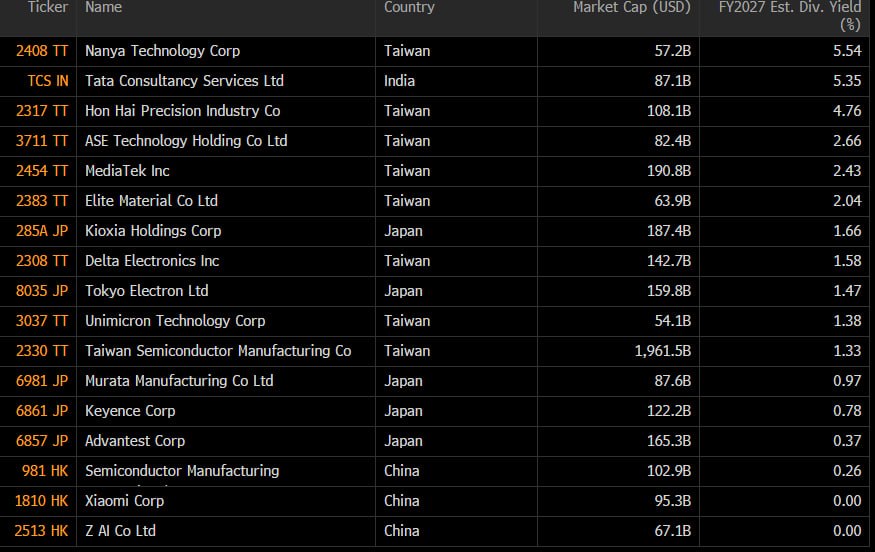Click the 4.76 dividend yield value

(x=847, y=111)
